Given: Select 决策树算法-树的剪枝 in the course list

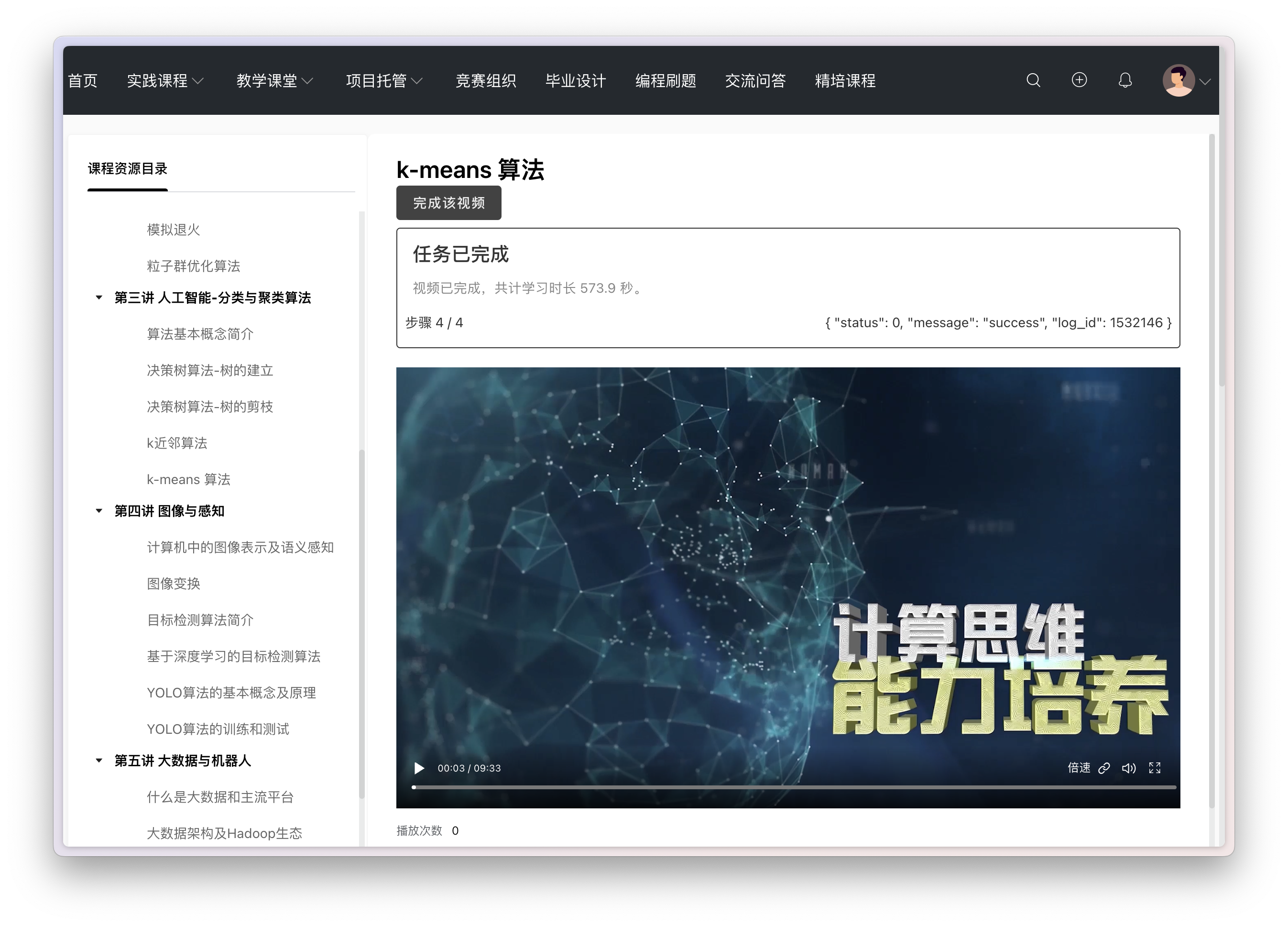Looking at the screenshot, I should [209, 407].
